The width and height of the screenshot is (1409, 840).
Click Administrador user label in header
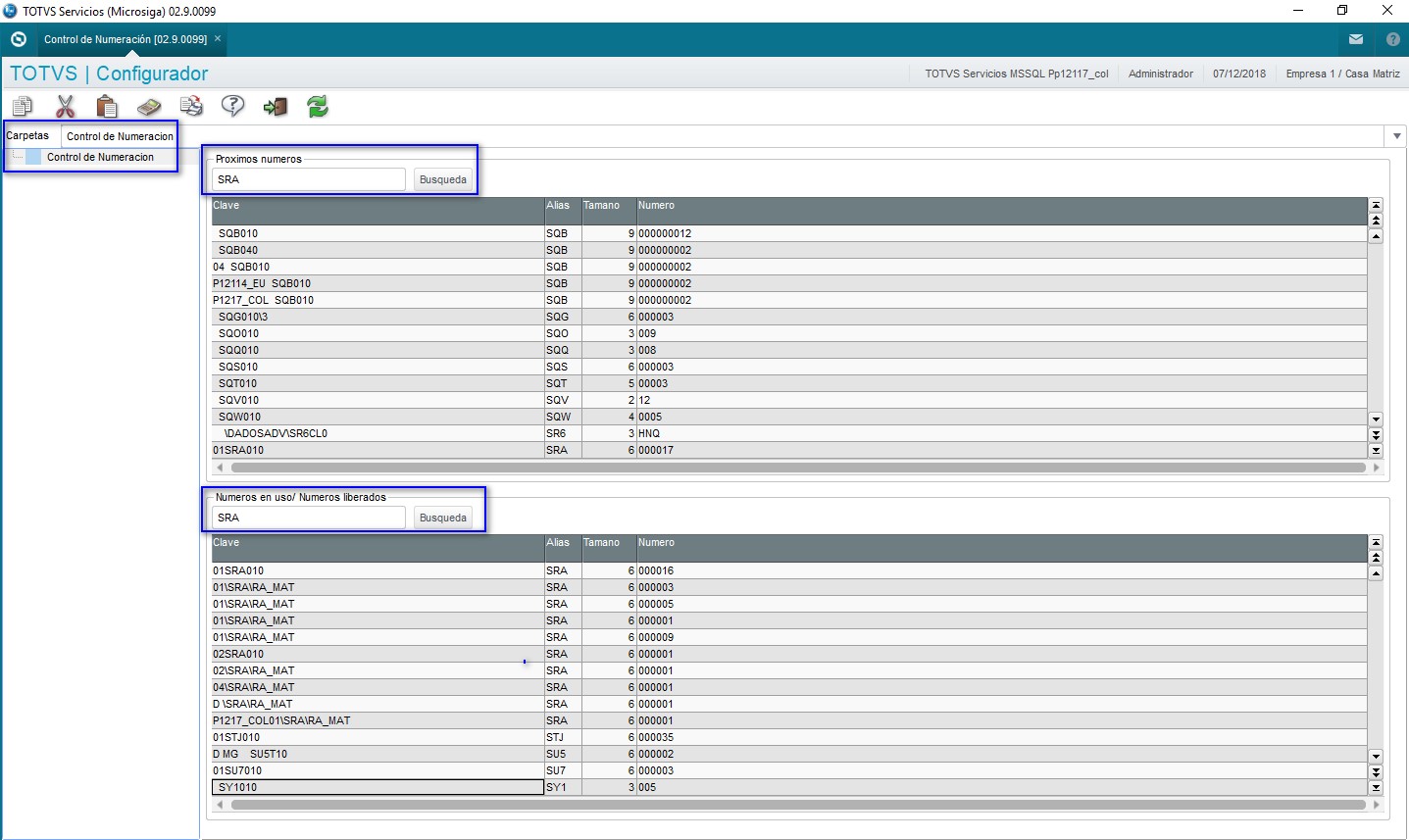click(1161, 74)
